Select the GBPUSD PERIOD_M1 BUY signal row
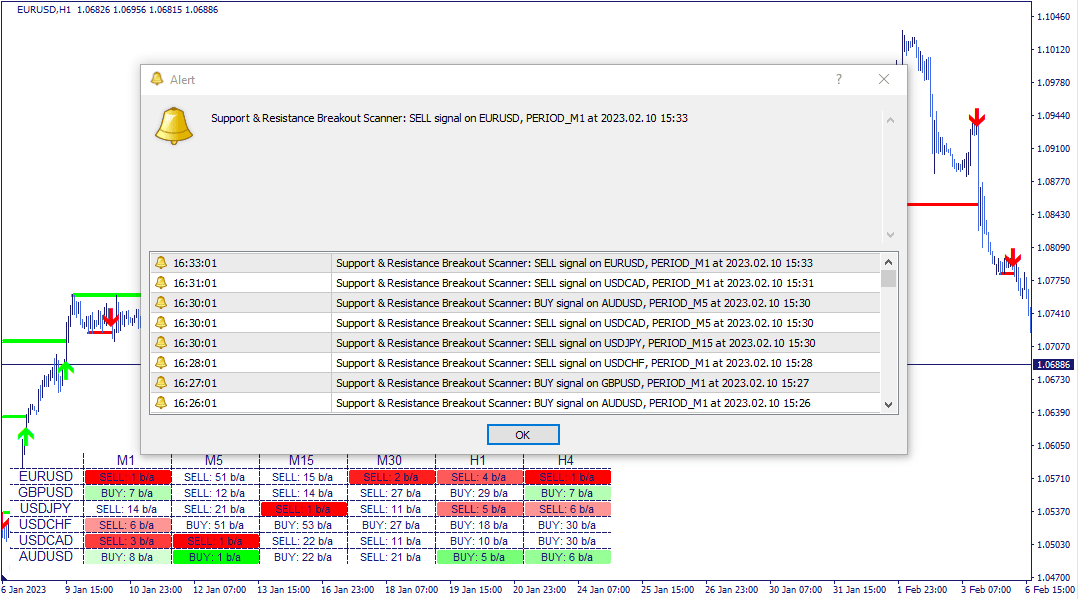This screenshot has width=1078, height=599. tap(573, 383)
